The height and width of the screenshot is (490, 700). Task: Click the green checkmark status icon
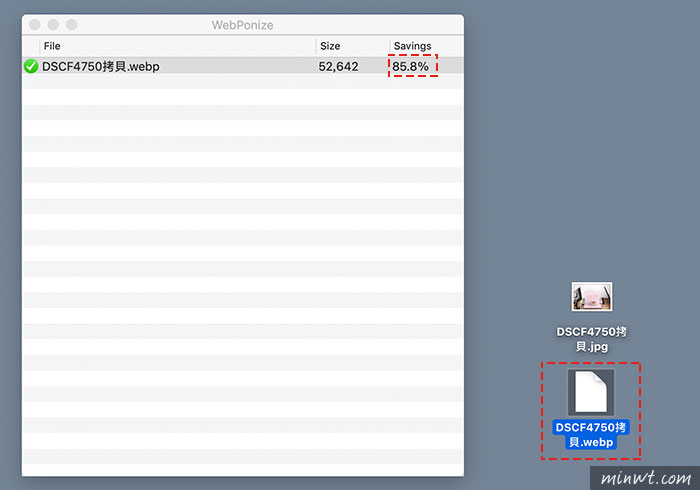(31, 67)
